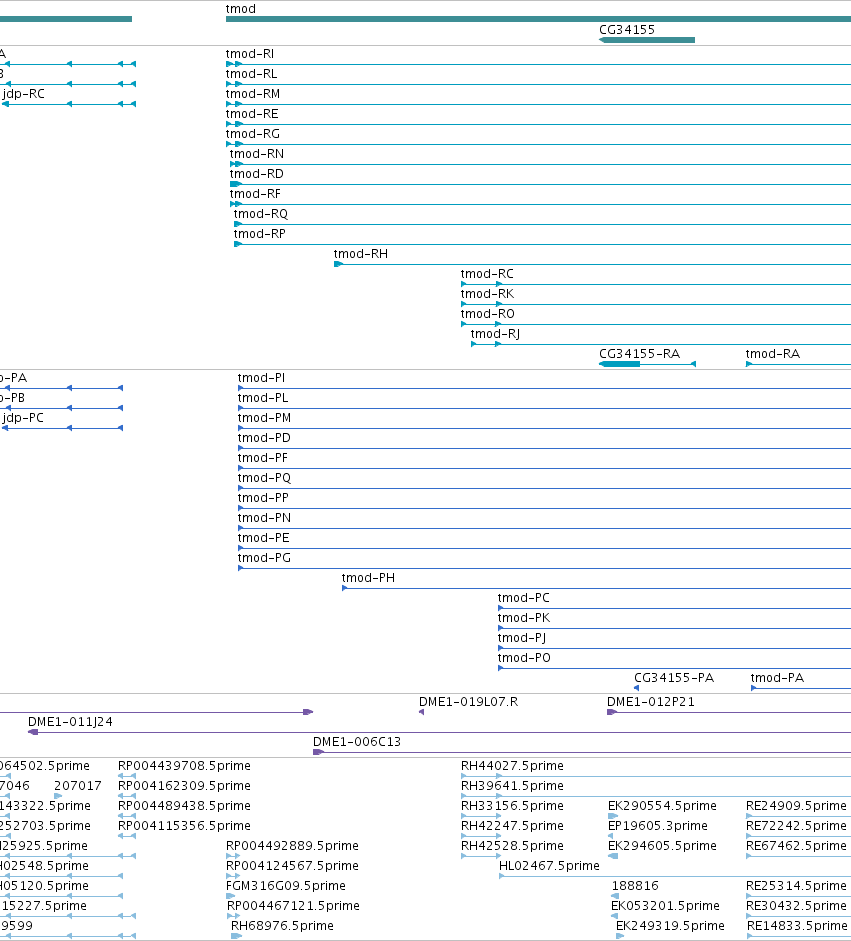Select protein tmod-PM

click(x=264, y=418)
